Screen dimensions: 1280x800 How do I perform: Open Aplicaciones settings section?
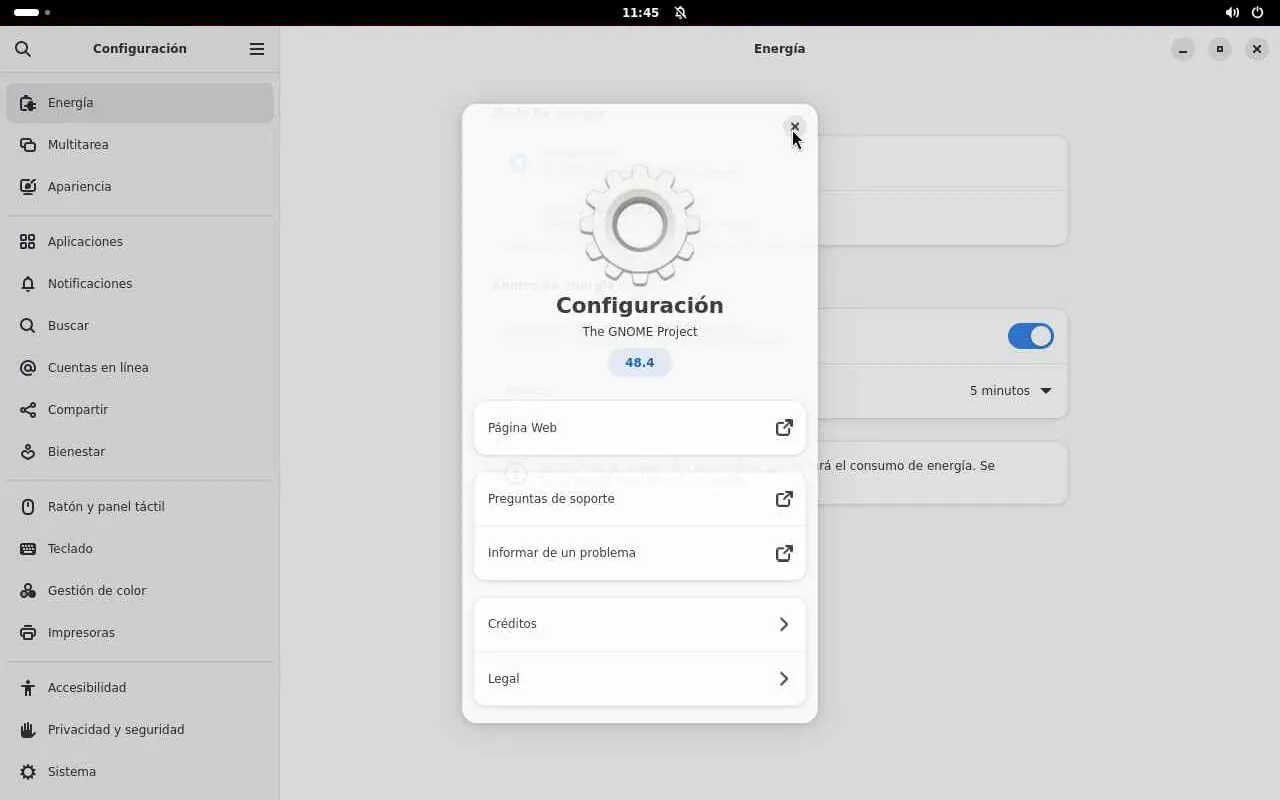point(140,242)
